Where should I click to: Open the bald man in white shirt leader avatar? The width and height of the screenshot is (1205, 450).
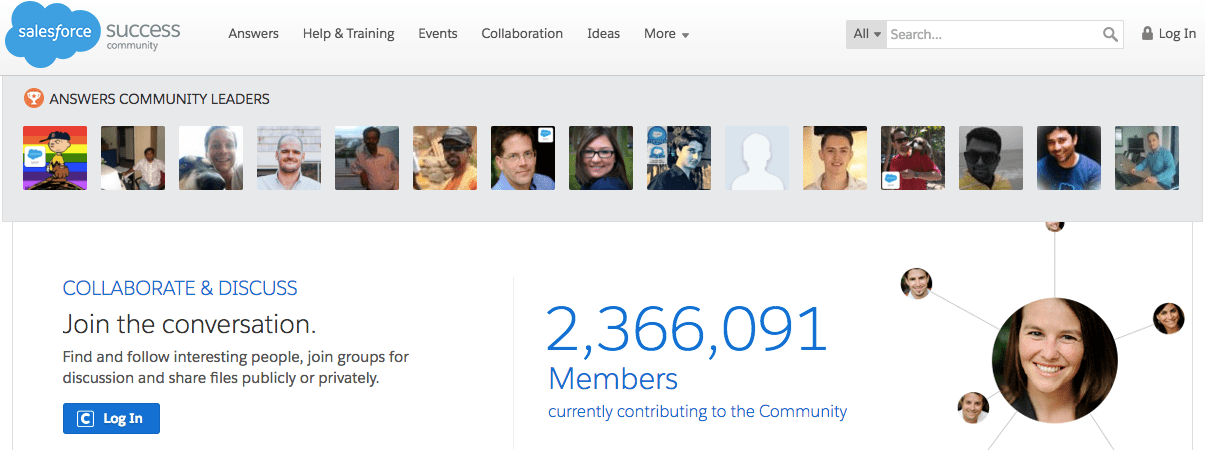[289, 158]
